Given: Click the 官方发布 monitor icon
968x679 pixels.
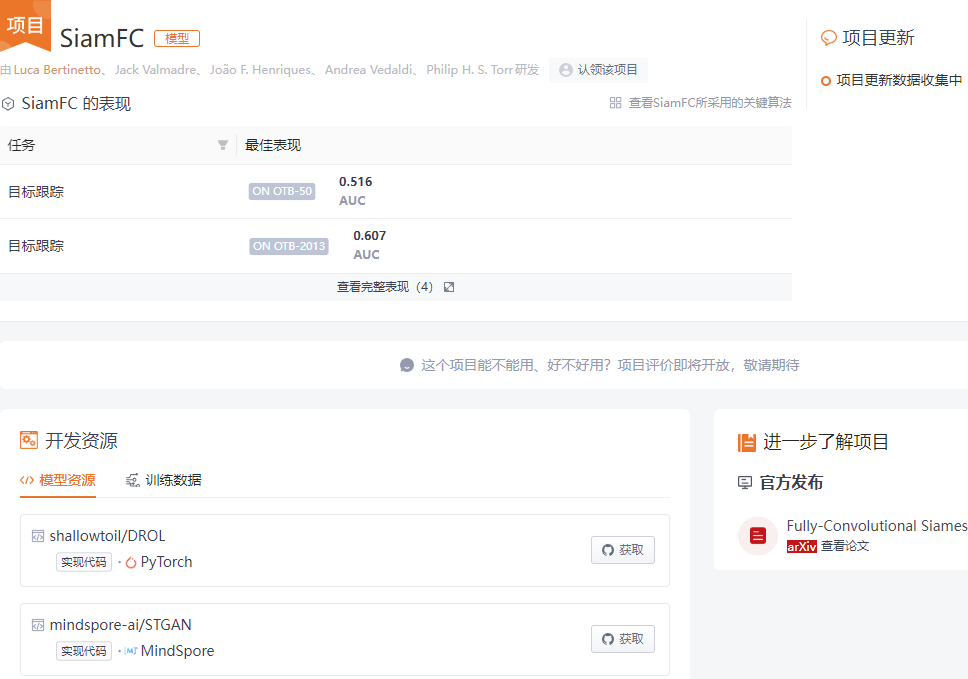Looking at the screenshot, I should (745, 483).
